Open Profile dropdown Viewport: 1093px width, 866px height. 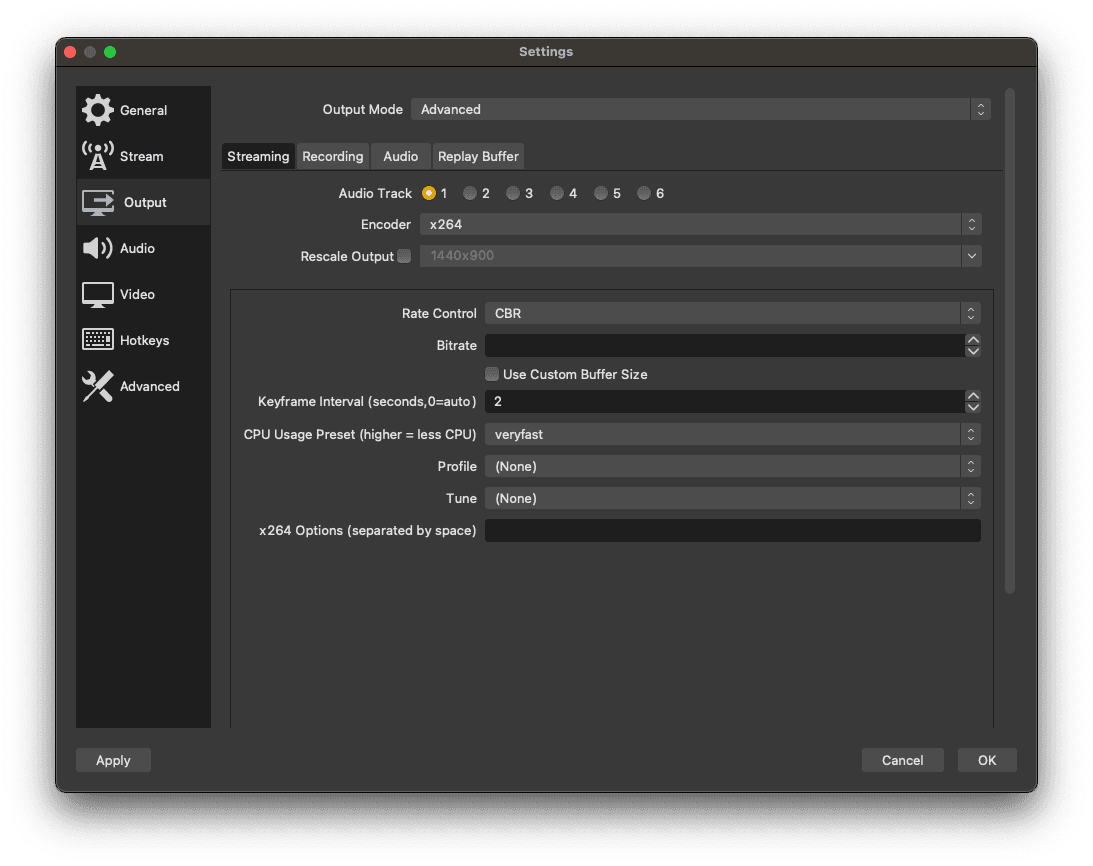[733, 466]
